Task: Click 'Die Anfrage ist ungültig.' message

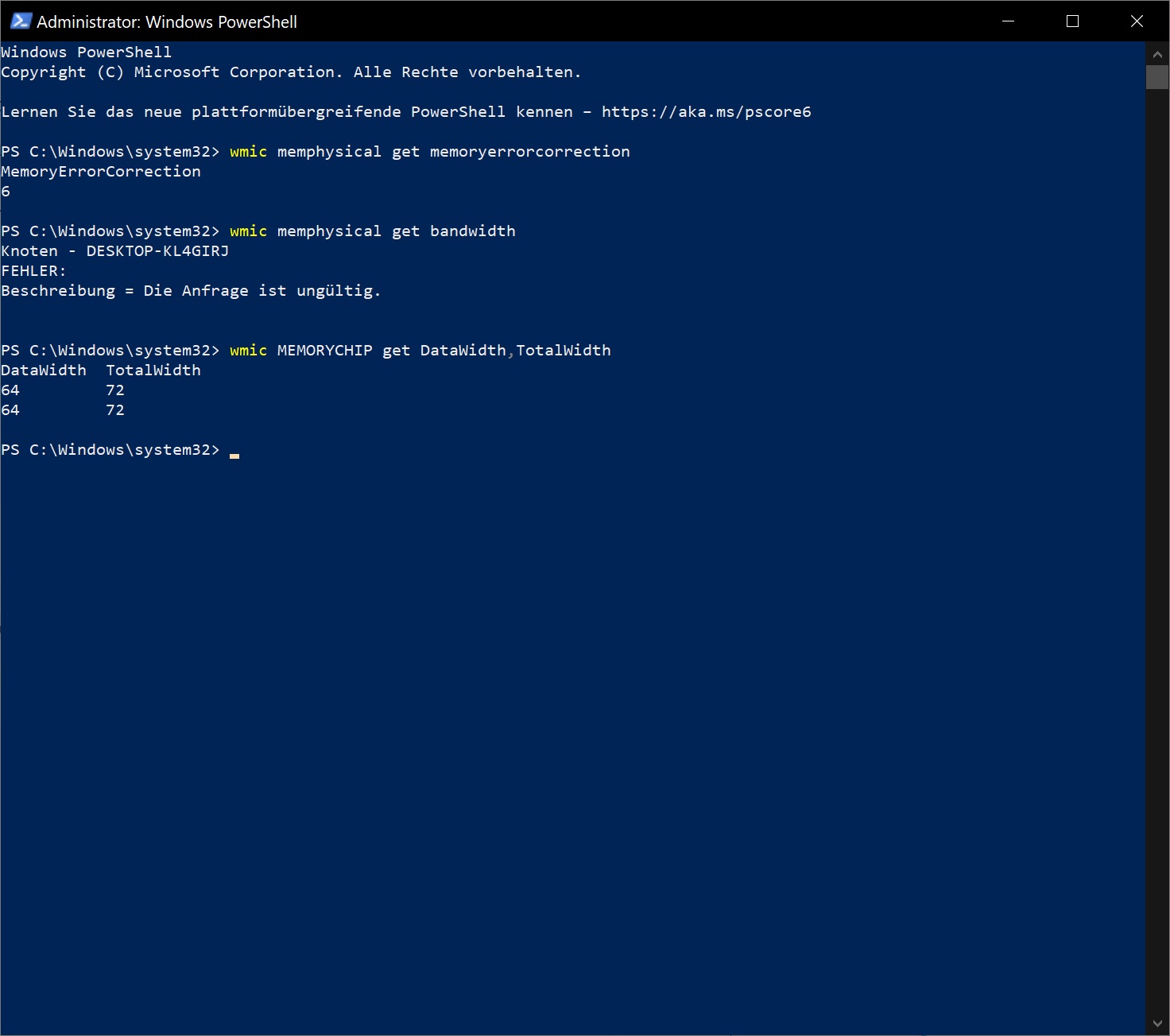Action: (x=262, y=291)
